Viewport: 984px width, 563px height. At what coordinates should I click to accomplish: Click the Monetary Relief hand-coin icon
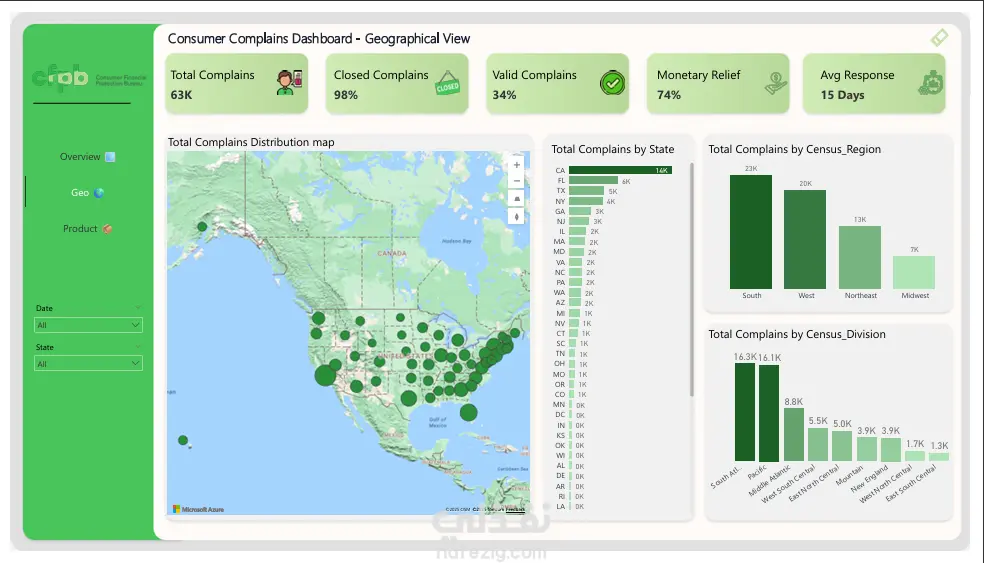(776, 83)
